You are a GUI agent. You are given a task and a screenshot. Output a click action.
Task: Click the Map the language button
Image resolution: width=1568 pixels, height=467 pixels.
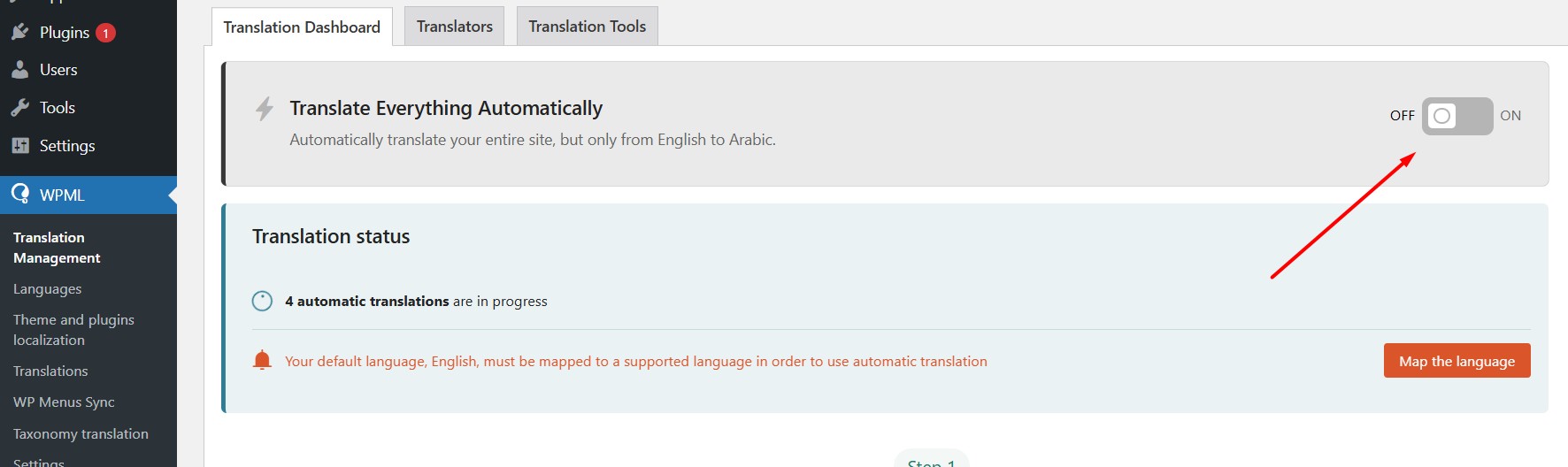coord(1457,361)
